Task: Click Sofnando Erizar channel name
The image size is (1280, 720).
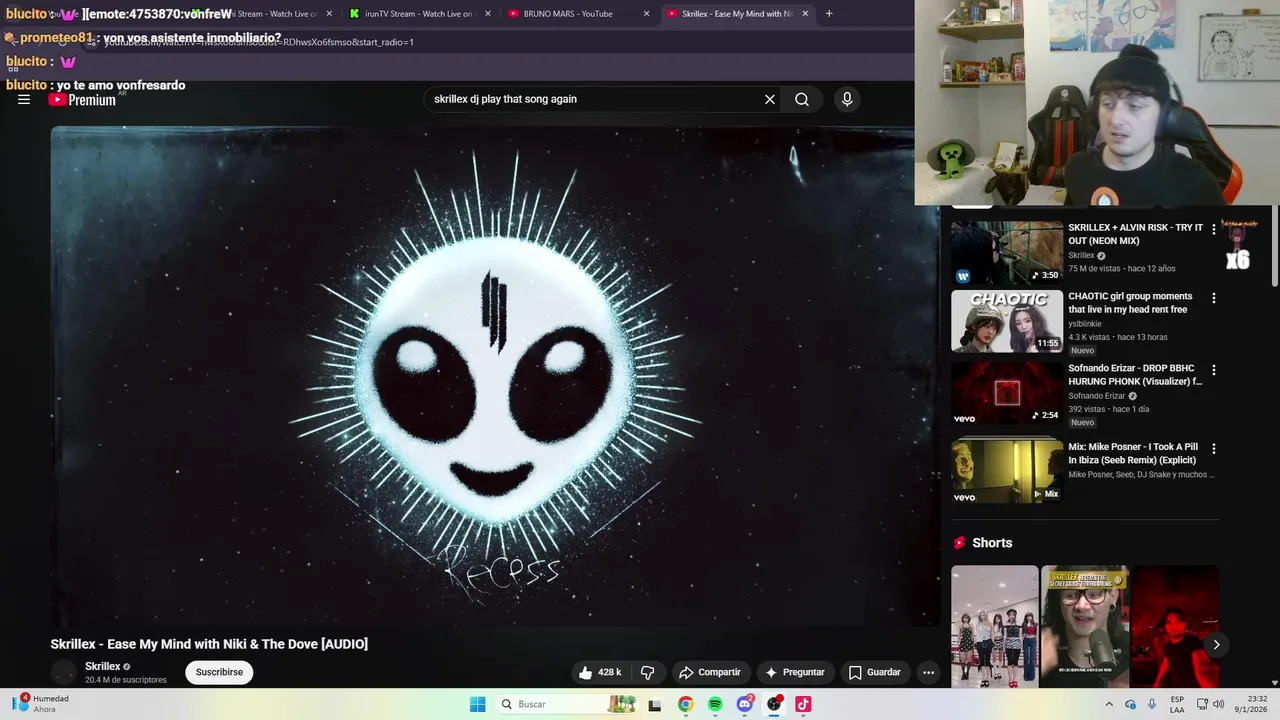Action: 1097,396
